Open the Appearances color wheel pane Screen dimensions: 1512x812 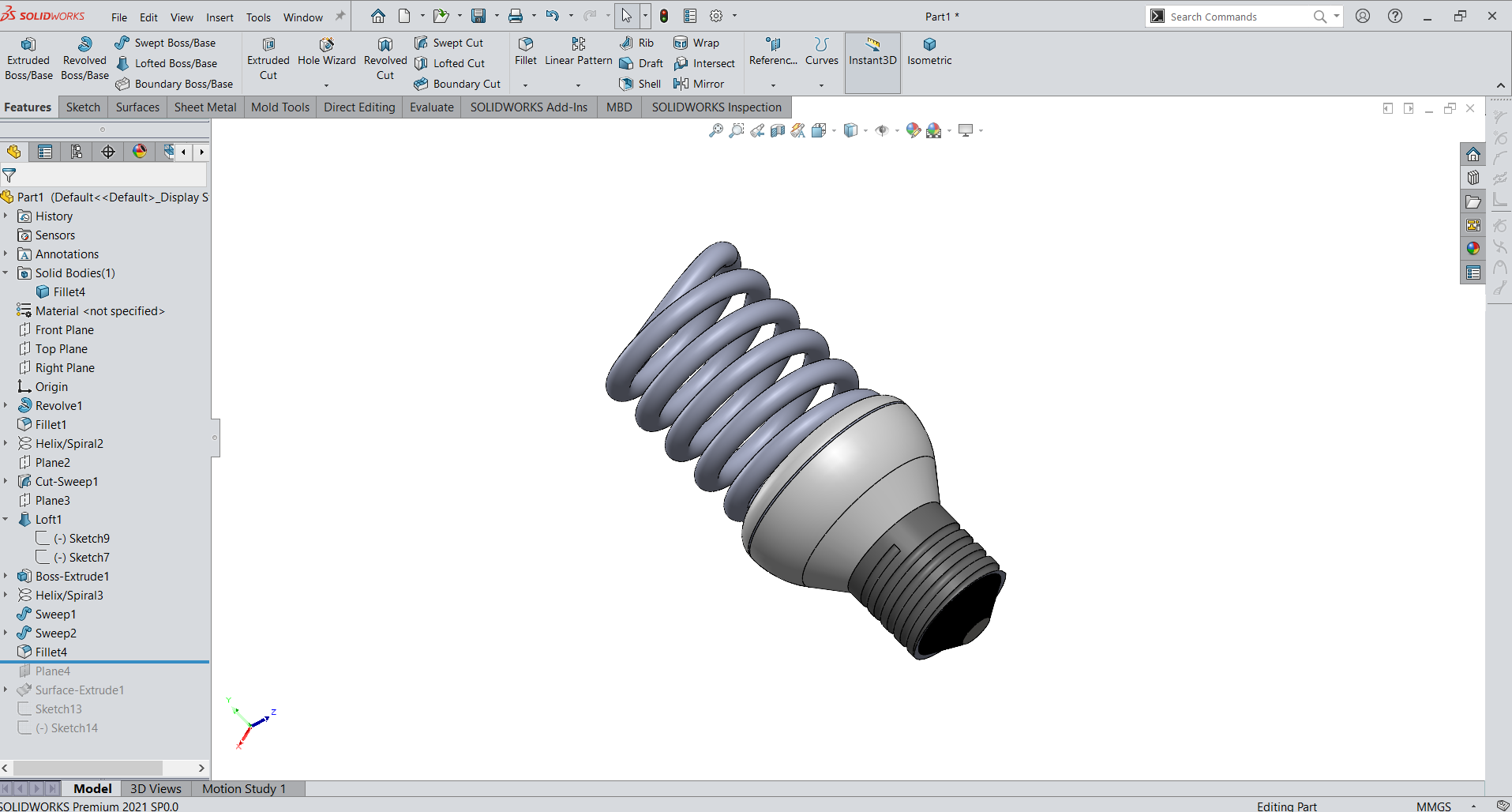coord(1473,249)
